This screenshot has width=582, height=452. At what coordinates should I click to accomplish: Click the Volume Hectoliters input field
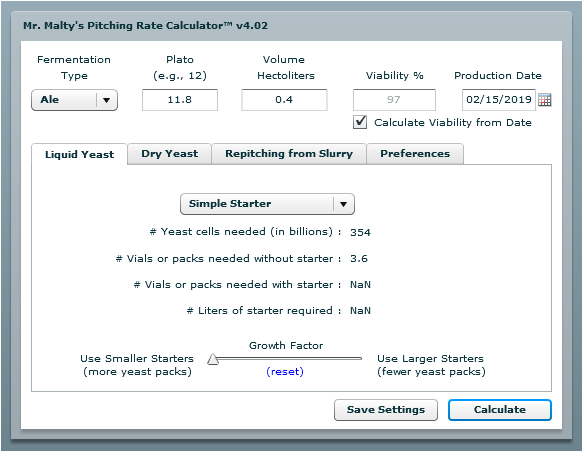pos(284,100)
